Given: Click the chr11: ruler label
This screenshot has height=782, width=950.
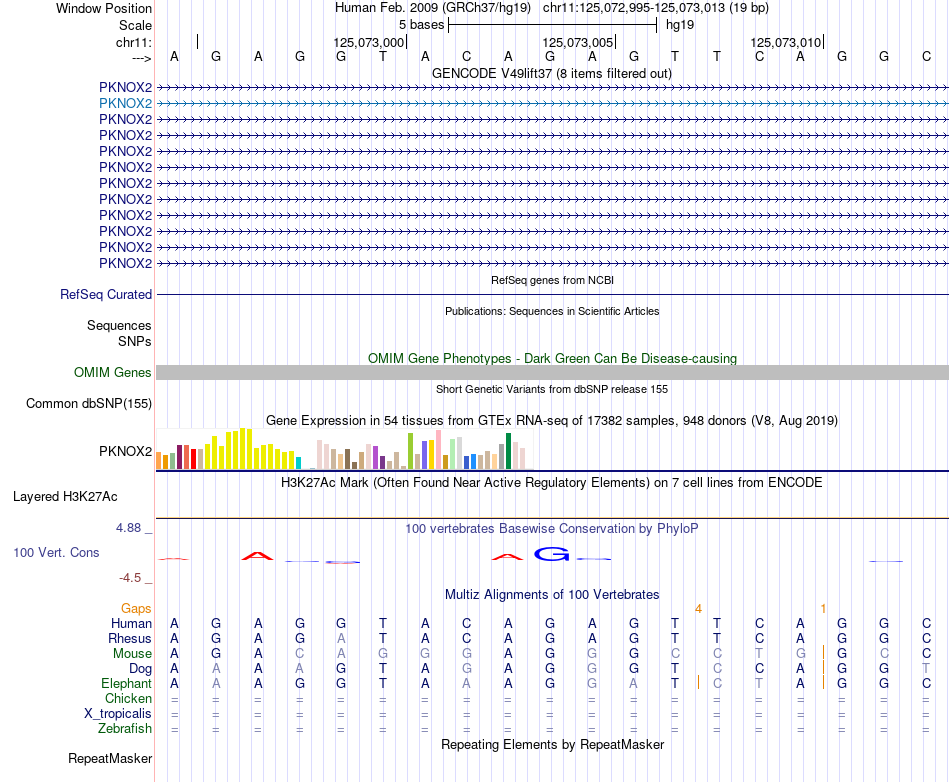Looking at the screenshot, I should point(134,42).
